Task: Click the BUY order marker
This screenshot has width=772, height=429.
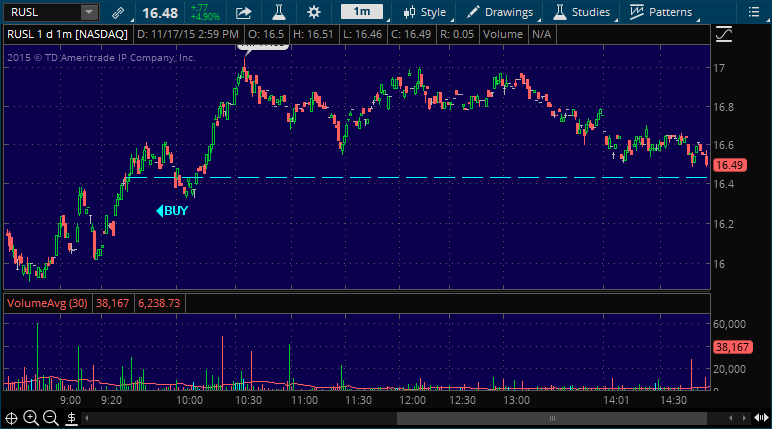Action: click(x=172, y=211)
